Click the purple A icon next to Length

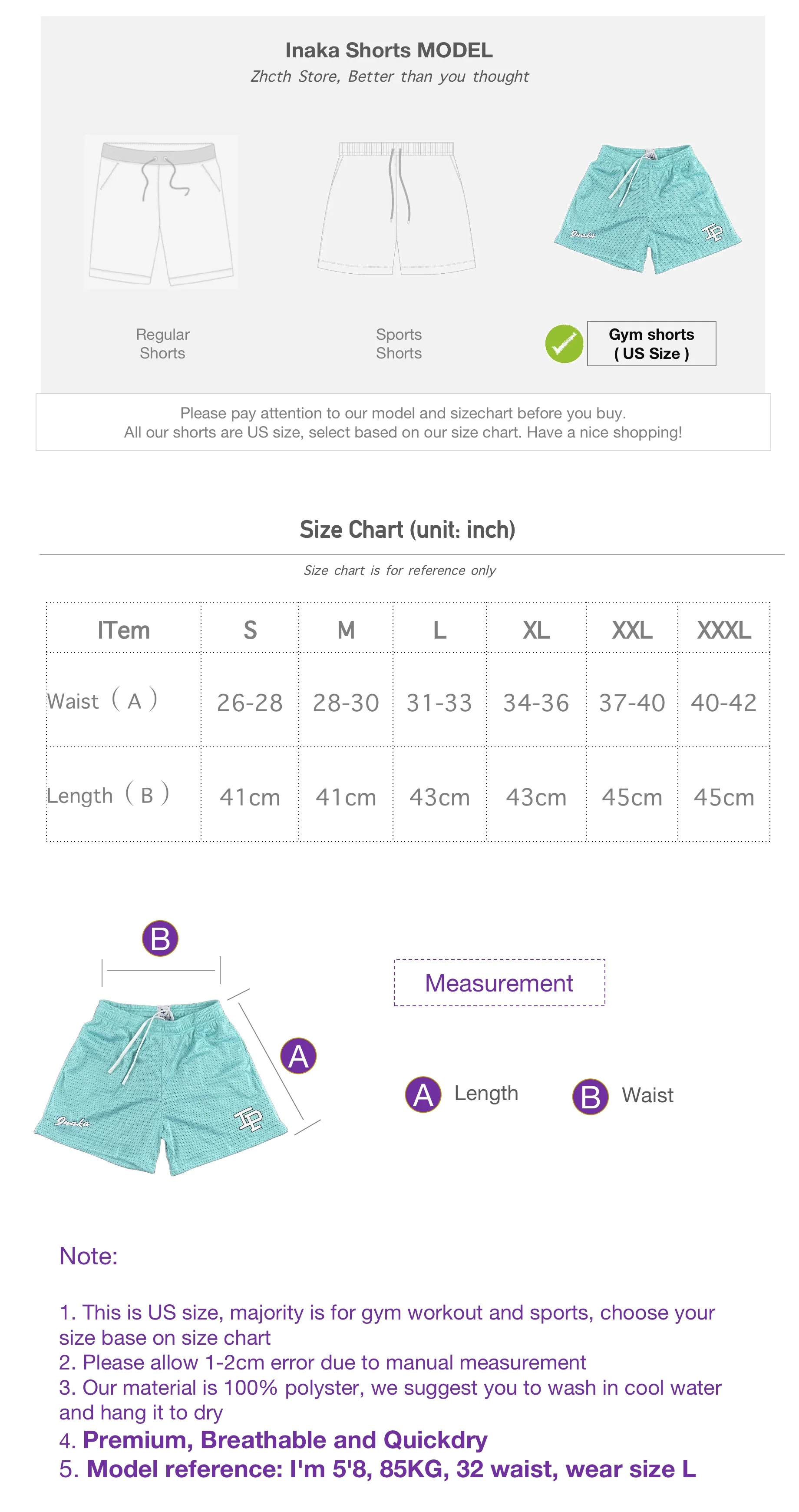[x=423, y=1094]
